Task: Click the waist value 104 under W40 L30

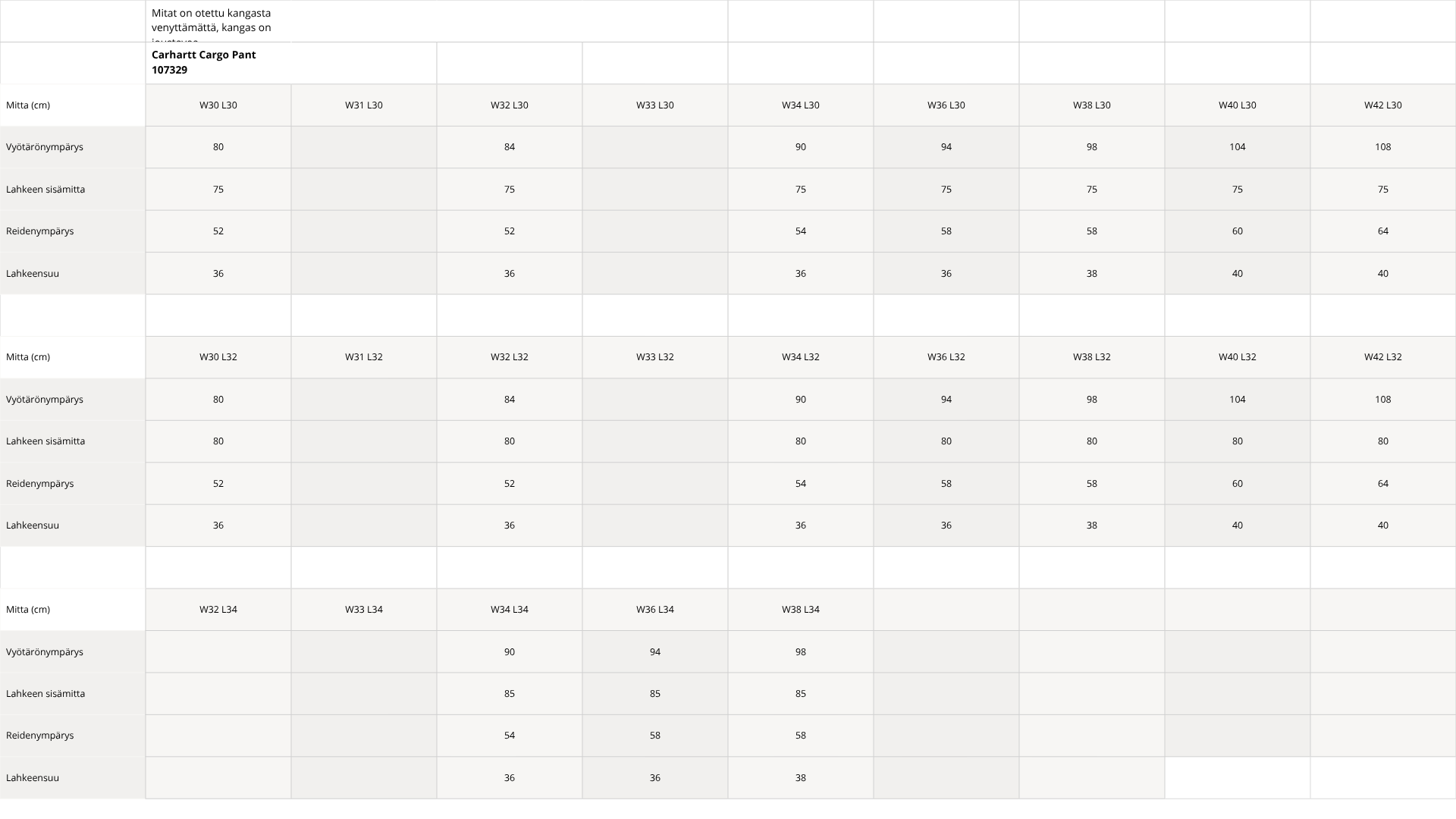Action: (1237, 147)
